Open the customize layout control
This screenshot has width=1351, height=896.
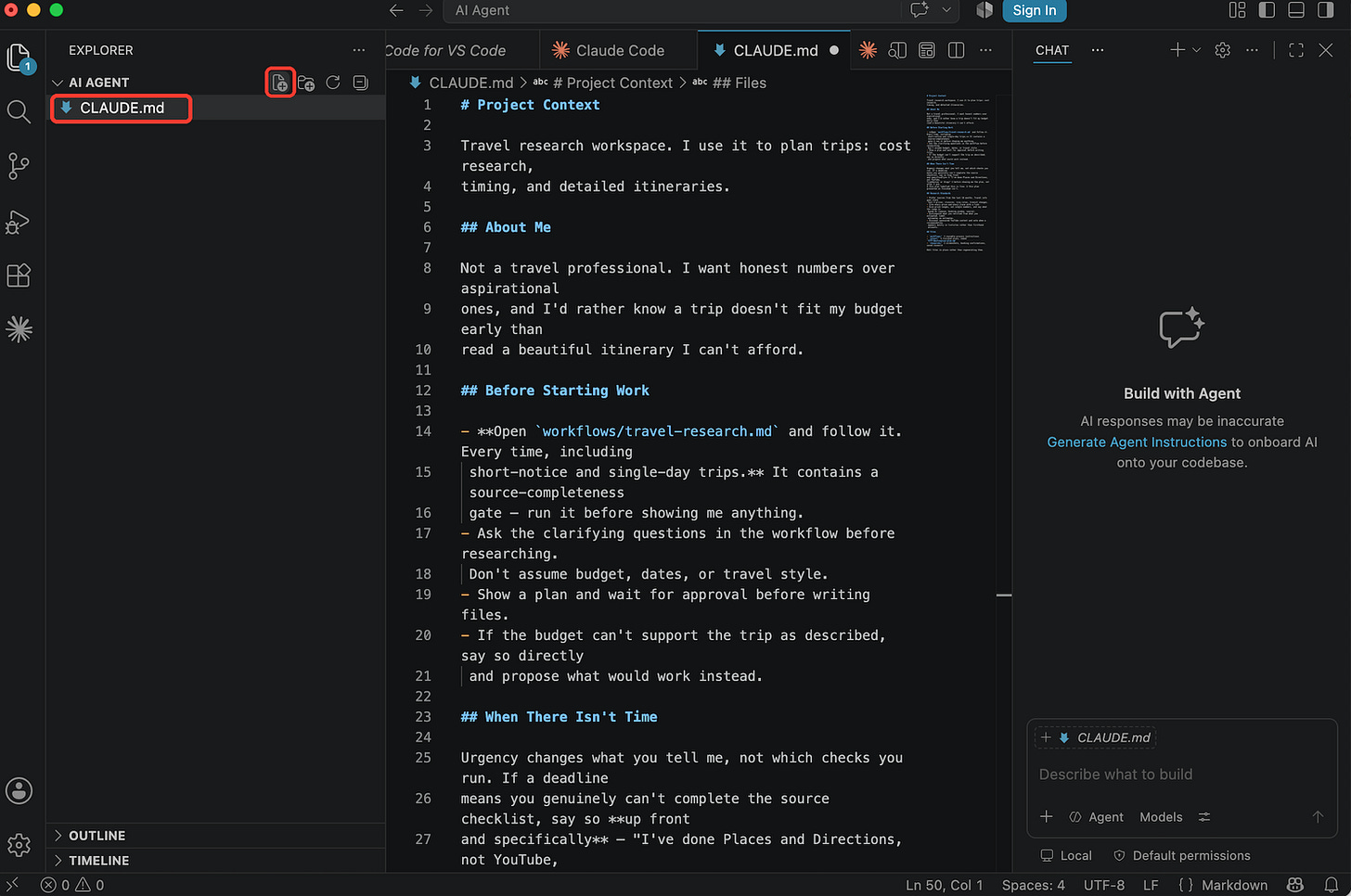point(1237,10)
